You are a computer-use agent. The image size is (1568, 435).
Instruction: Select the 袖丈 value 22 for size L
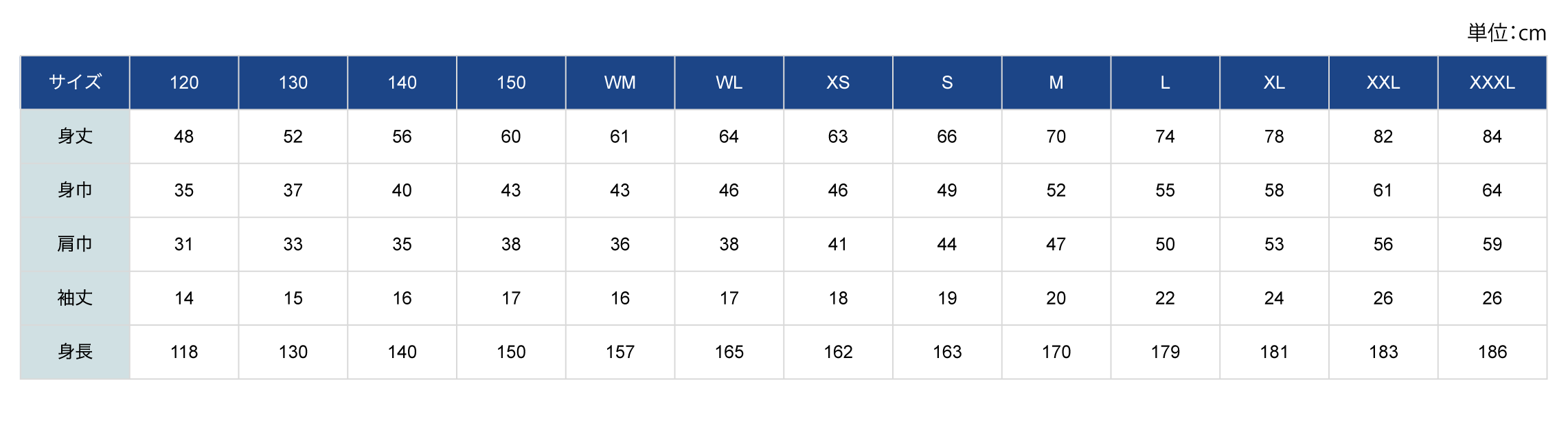(1166, 298)
